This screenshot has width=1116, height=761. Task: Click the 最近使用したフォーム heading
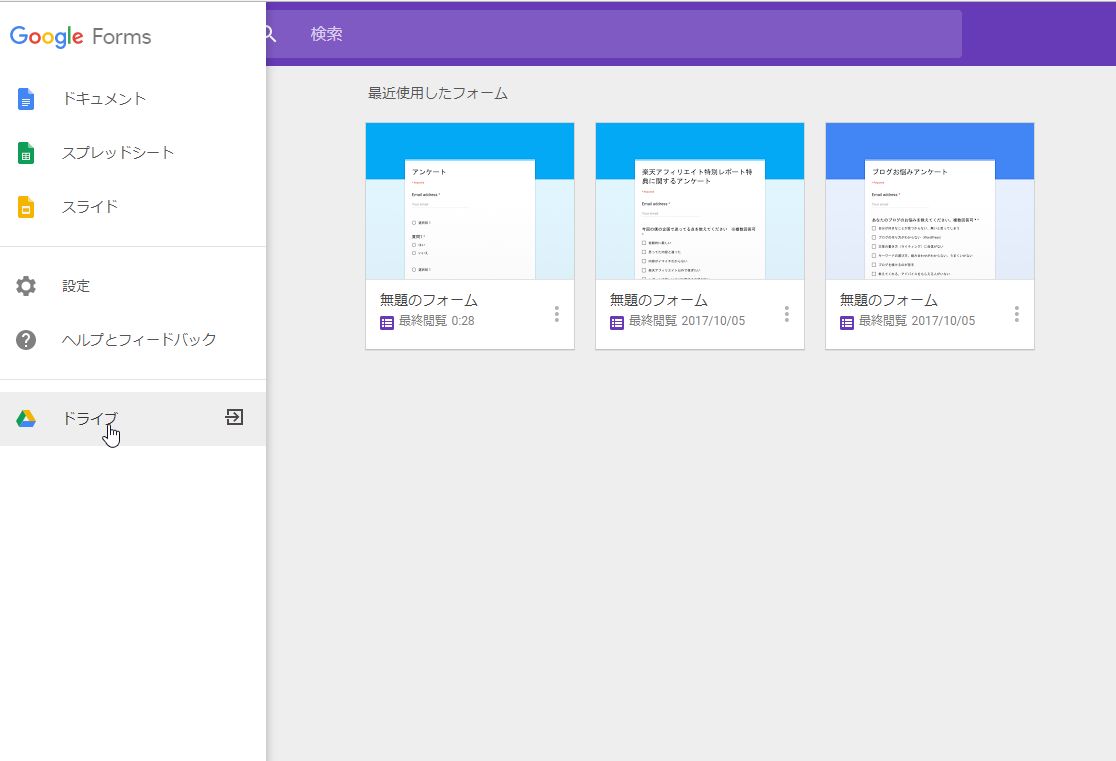[x=438, y=93]
